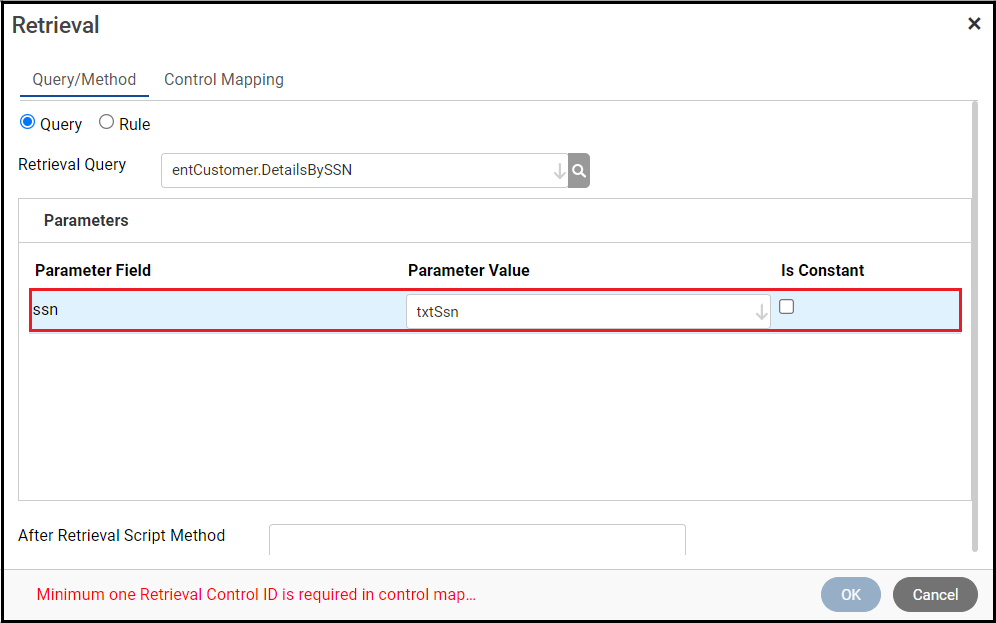The image size is (996, 623).
Task: Enable the Is Constant checkbox for ssn
Action: (x=787, y=307)
